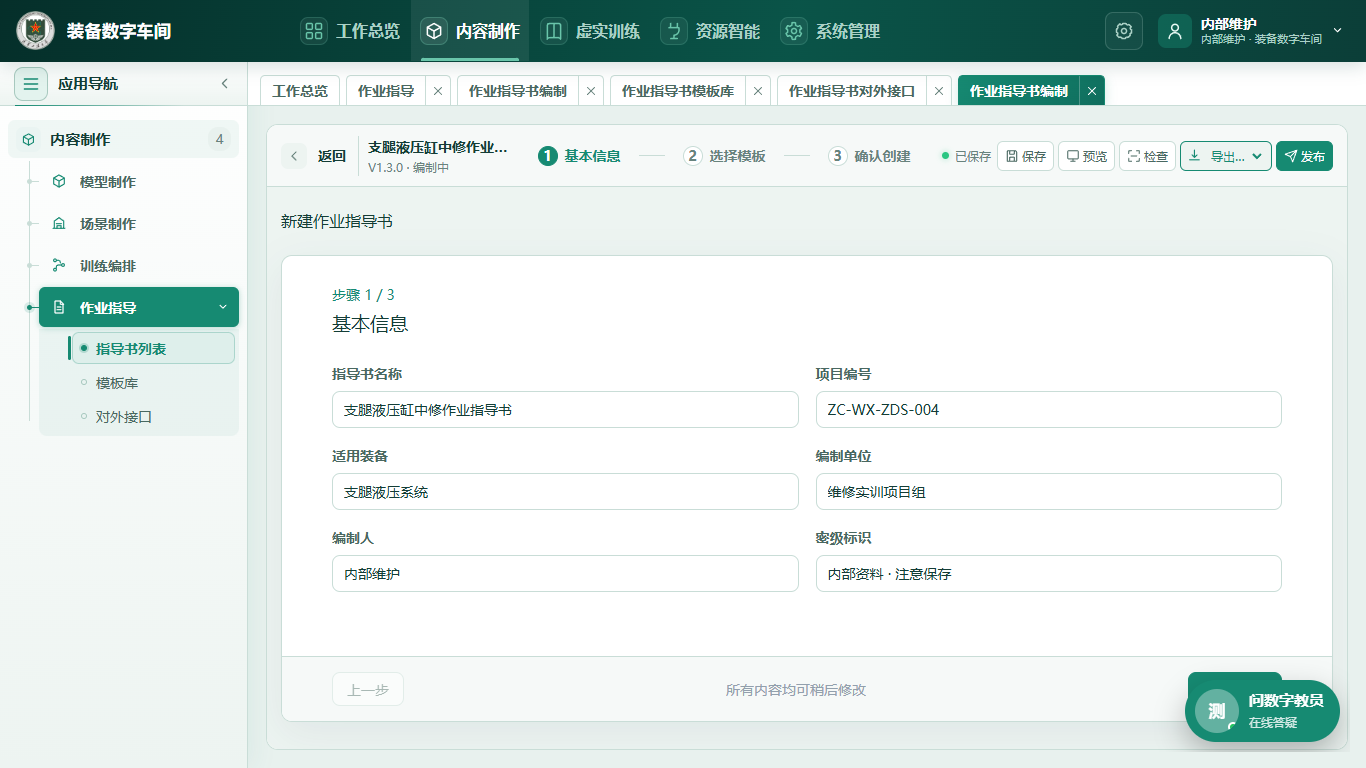Switch to the inactive 作业指导书编制 tab
This screenshot has height=768, width=1366.
[518, 91]
